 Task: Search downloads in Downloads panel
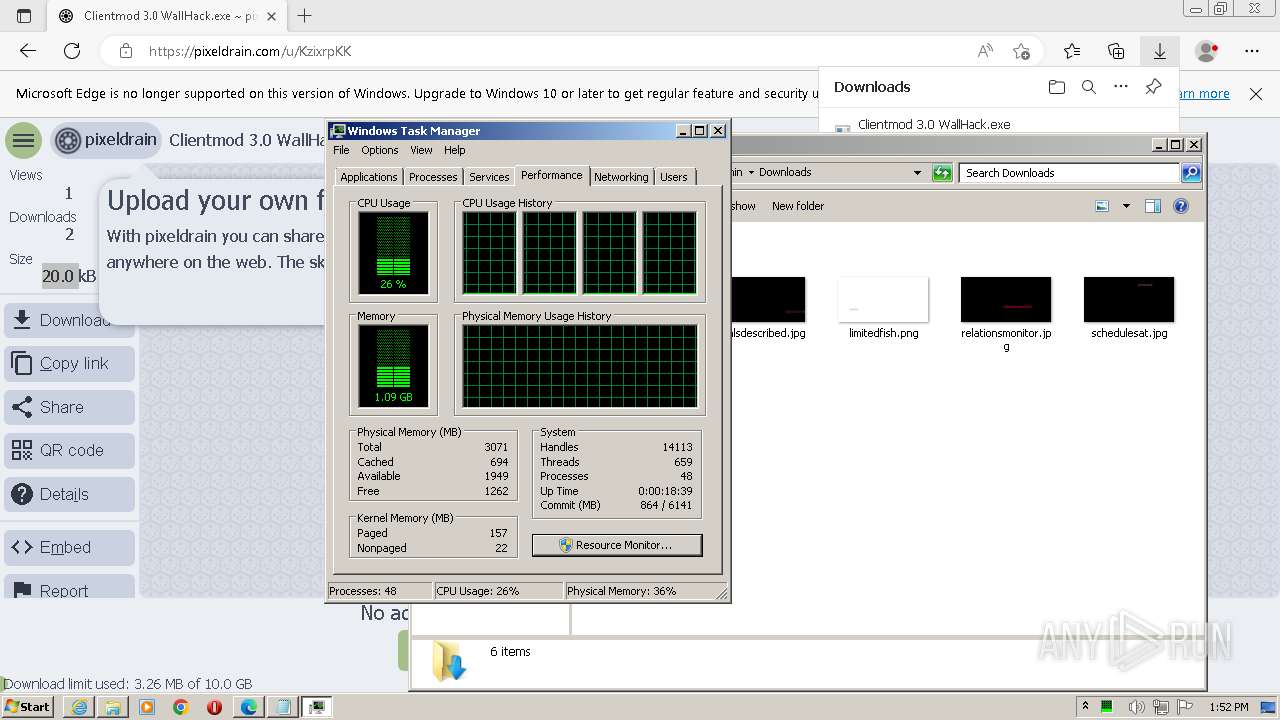(x=1089, y=87)
